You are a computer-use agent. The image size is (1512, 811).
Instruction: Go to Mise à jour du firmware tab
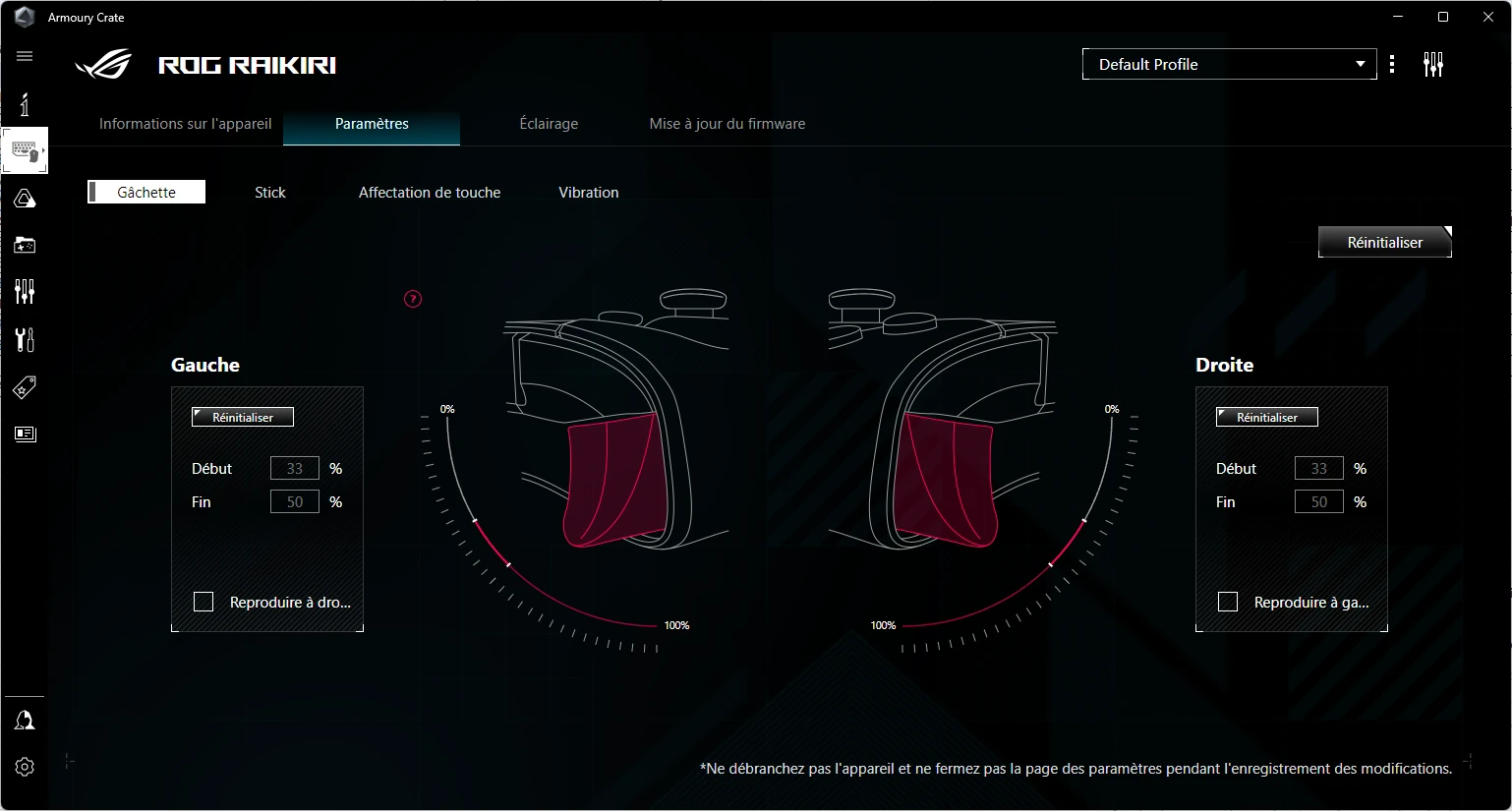[727, 124]
